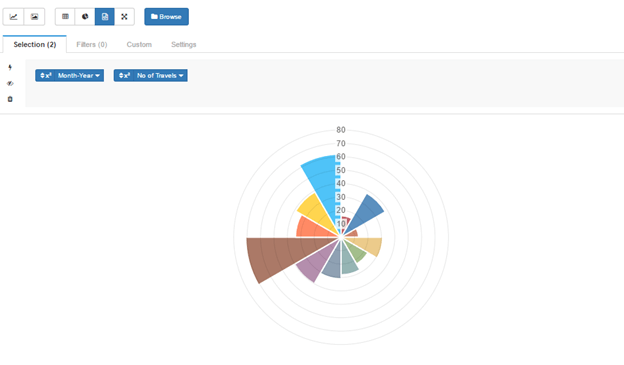This screenshot has width=624, height=365.
Task: Click the dark blue polar chart segment
Action: (x=364, y=215)
